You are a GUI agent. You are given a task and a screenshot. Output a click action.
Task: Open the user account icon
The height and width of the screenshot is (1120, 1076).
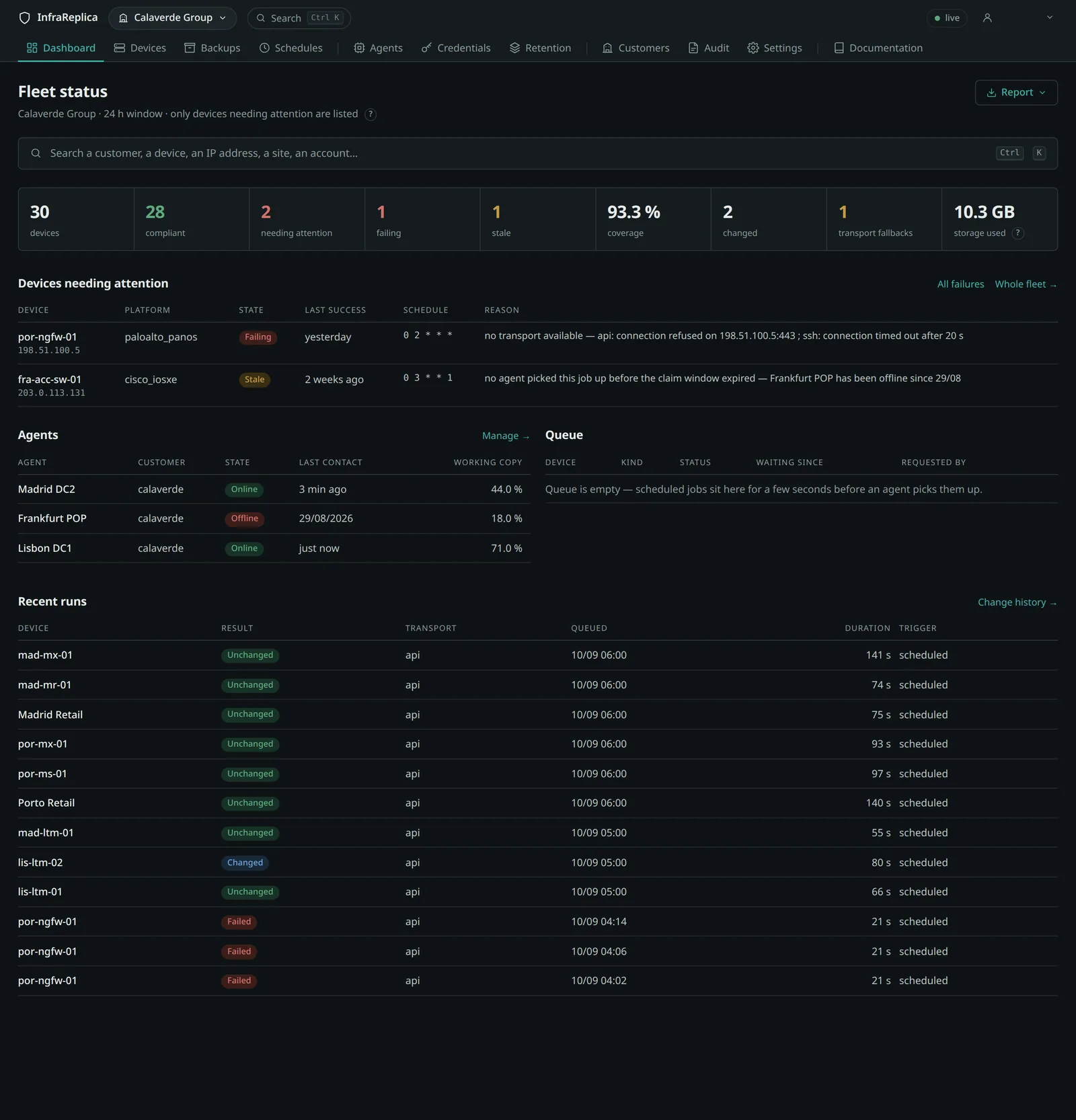(x=987, y=18)
